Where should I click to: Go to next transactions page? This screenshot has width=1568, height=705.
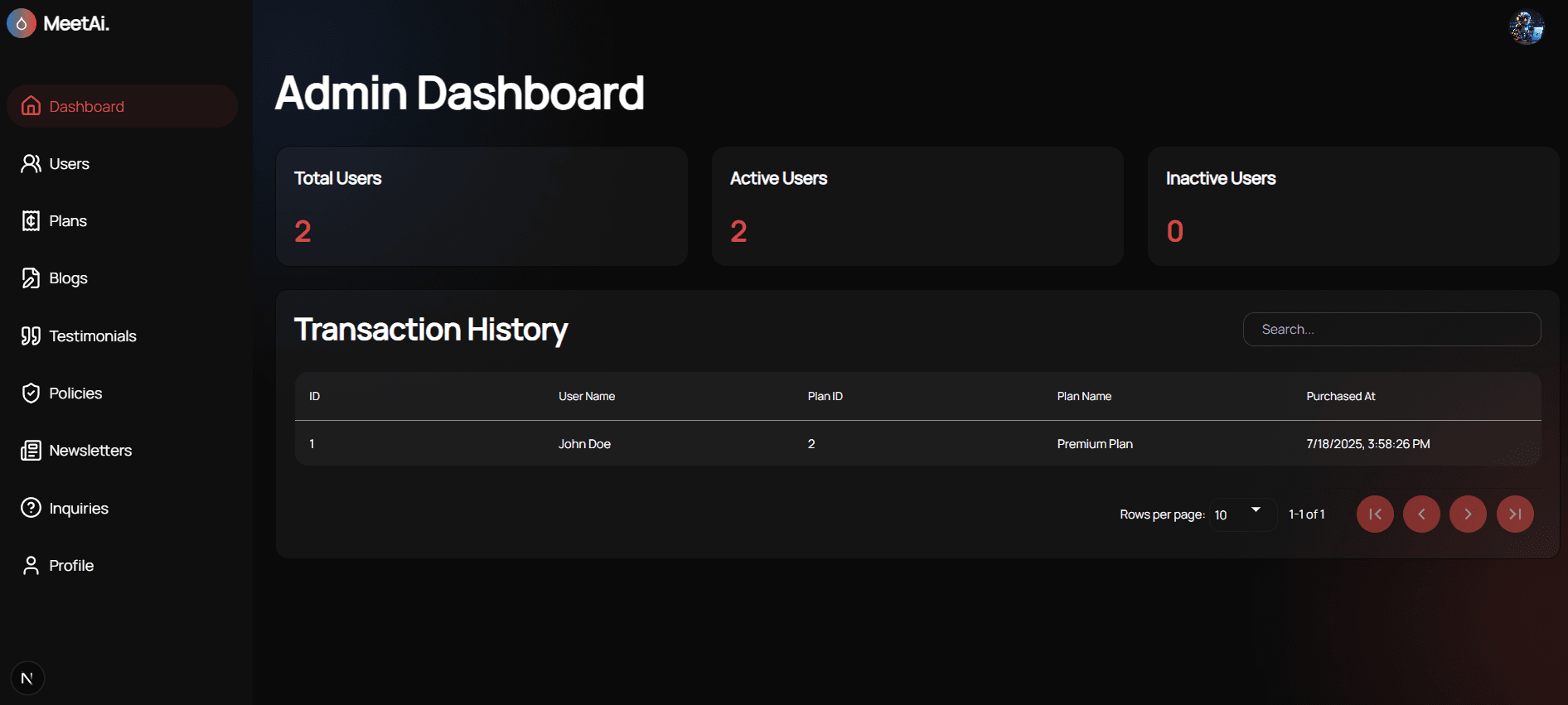[1468, 514]
